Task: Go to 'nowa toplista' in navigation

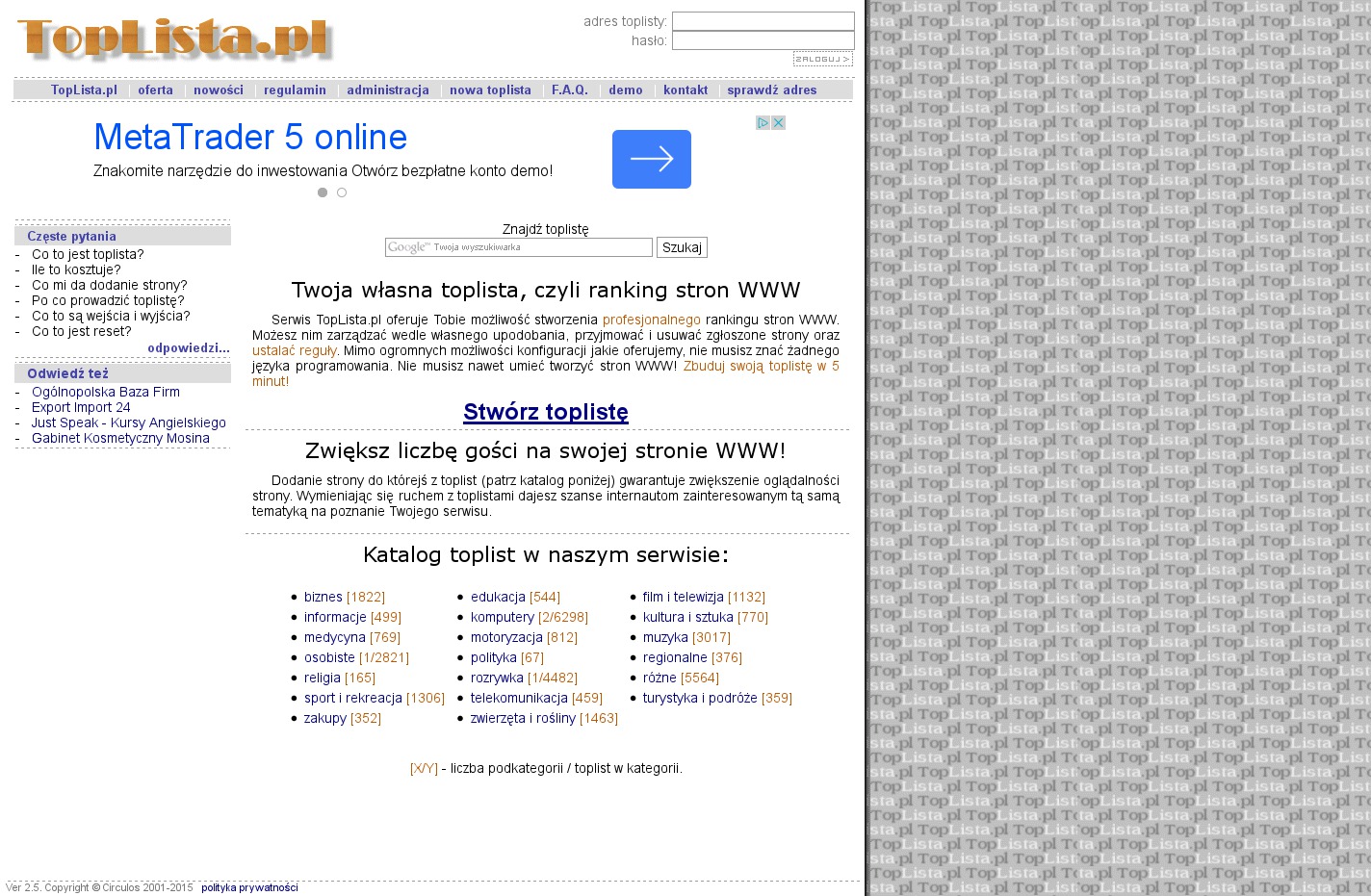Action: coord(490,90)
